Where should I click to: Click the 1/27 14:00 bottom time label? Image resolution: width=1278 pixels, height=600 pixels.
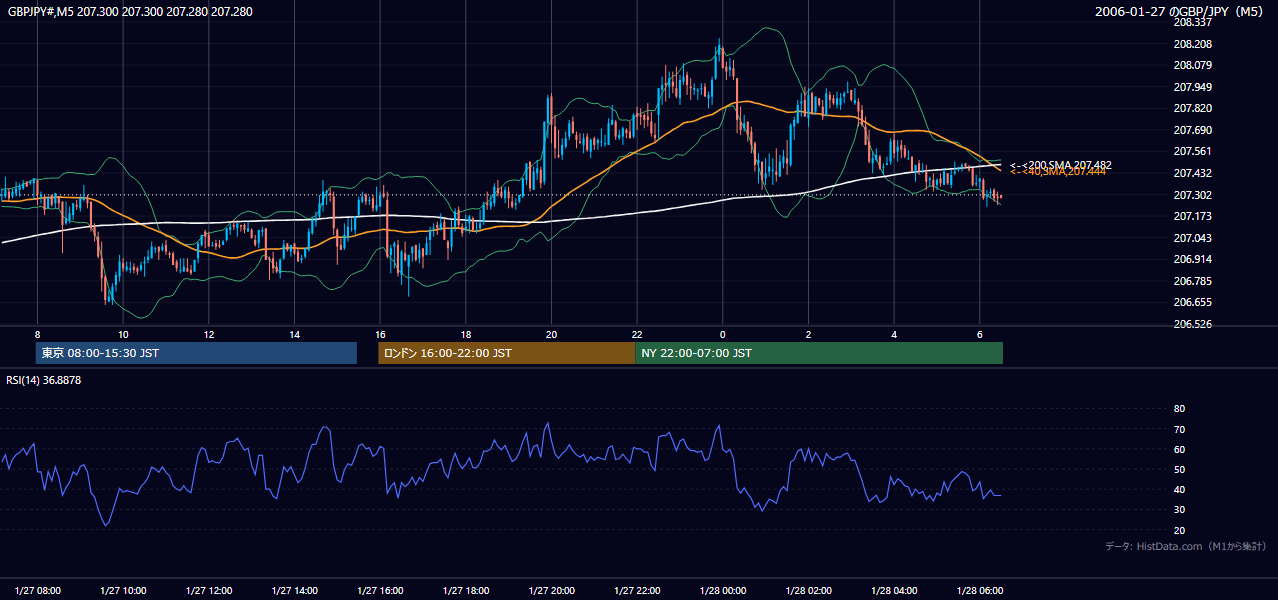pos(295,591)
